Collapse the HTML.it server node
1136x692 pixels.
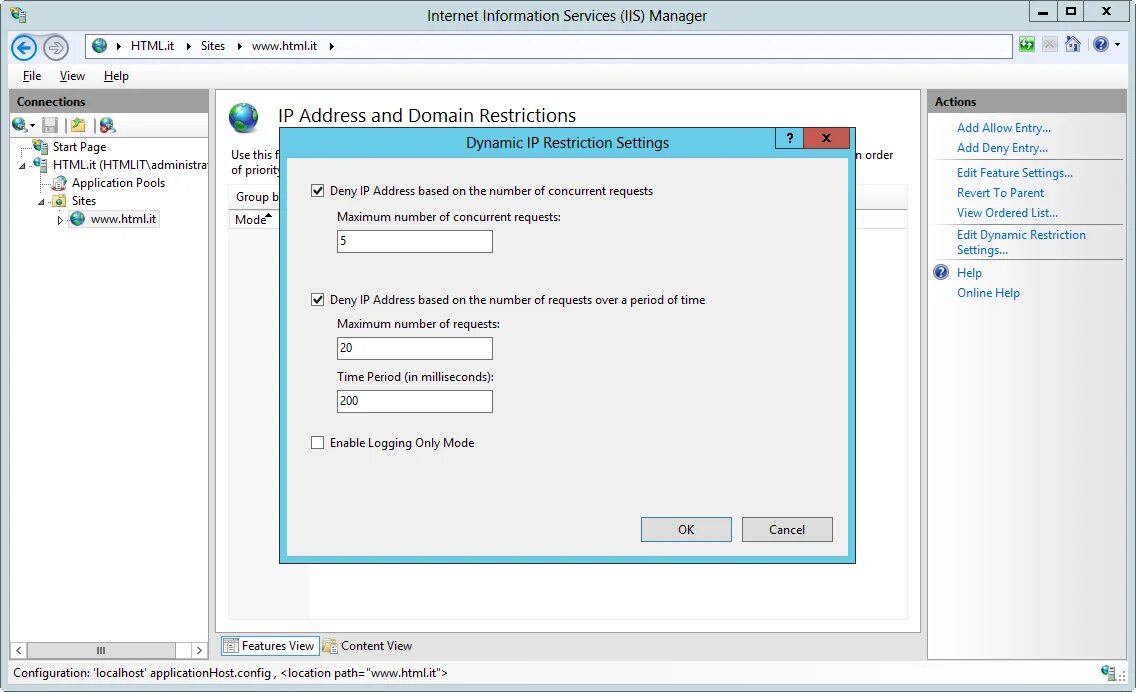[22, 166]
